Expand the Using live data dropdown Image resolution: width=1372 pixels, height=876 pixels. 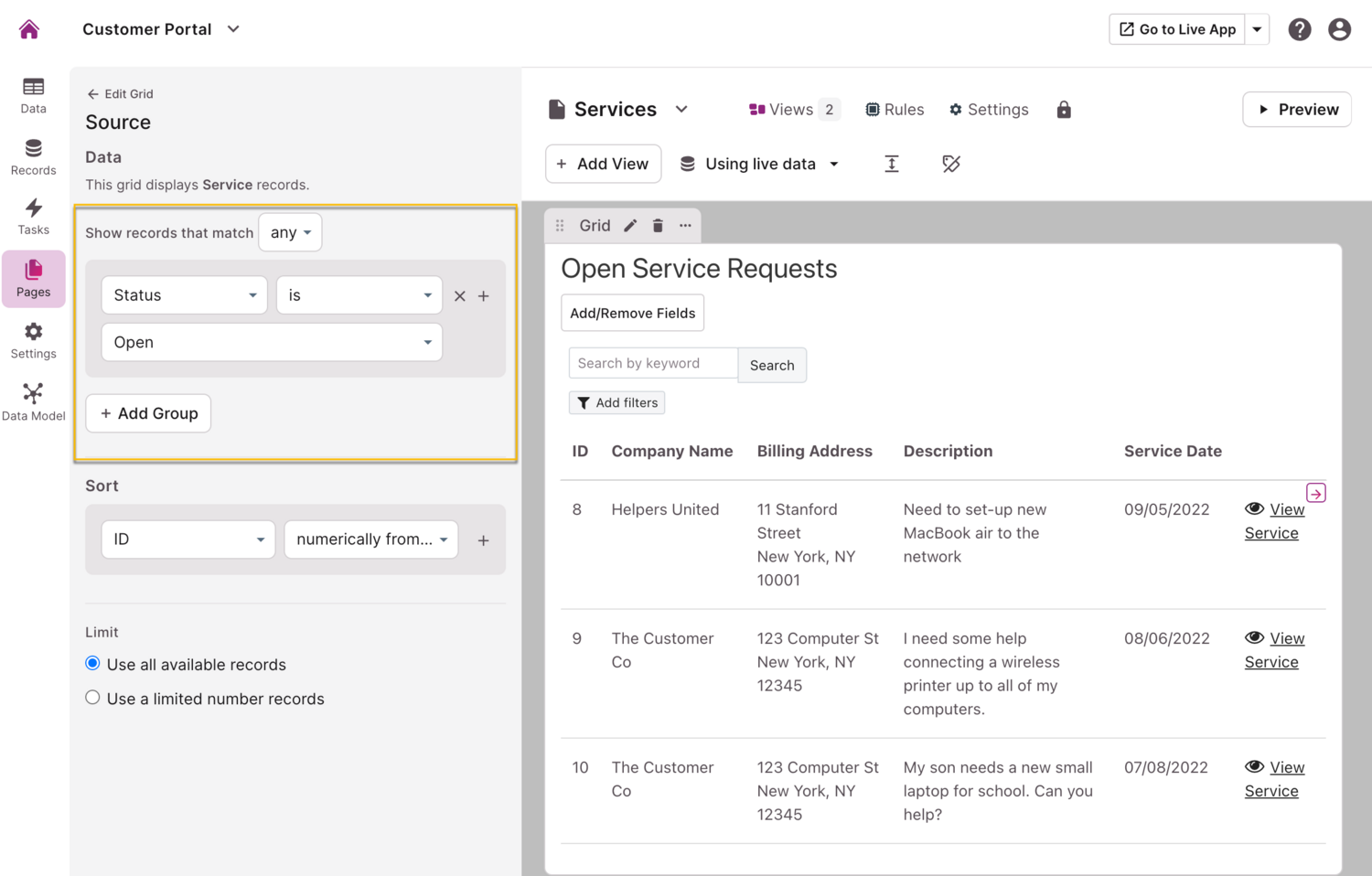[759, 164]
